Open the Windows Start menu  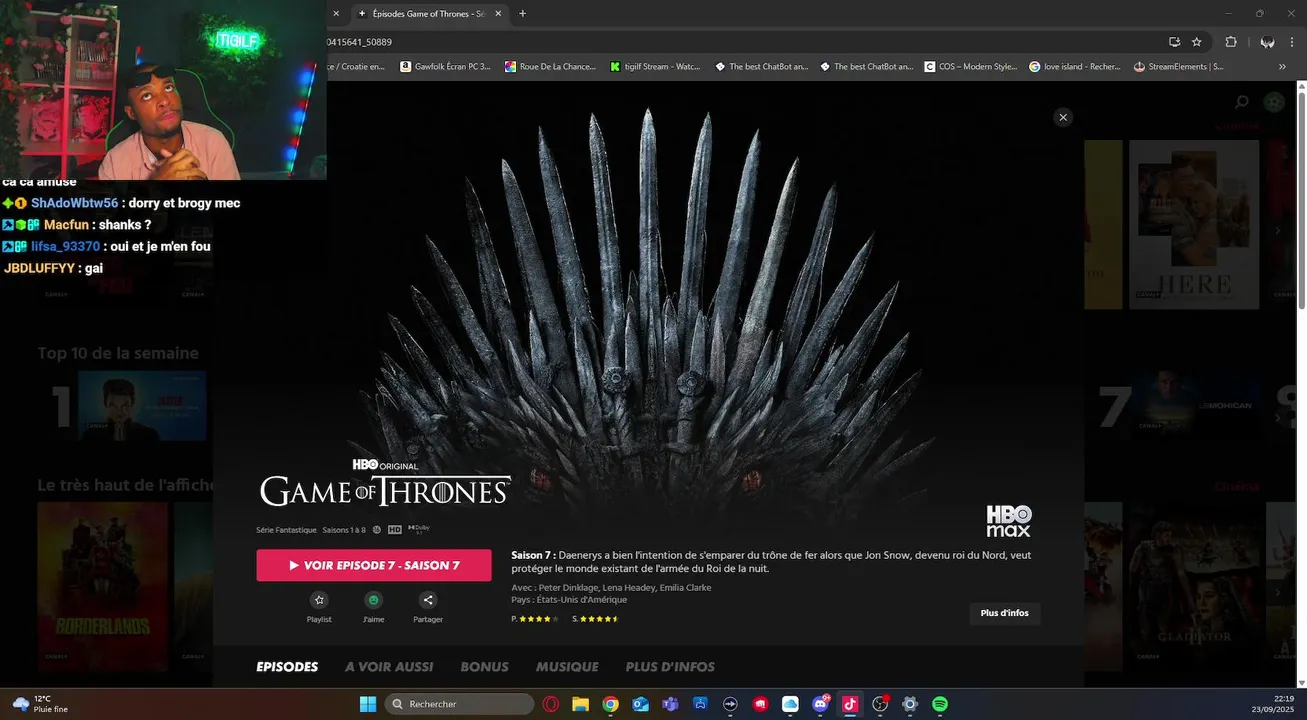tap(368, 704)
